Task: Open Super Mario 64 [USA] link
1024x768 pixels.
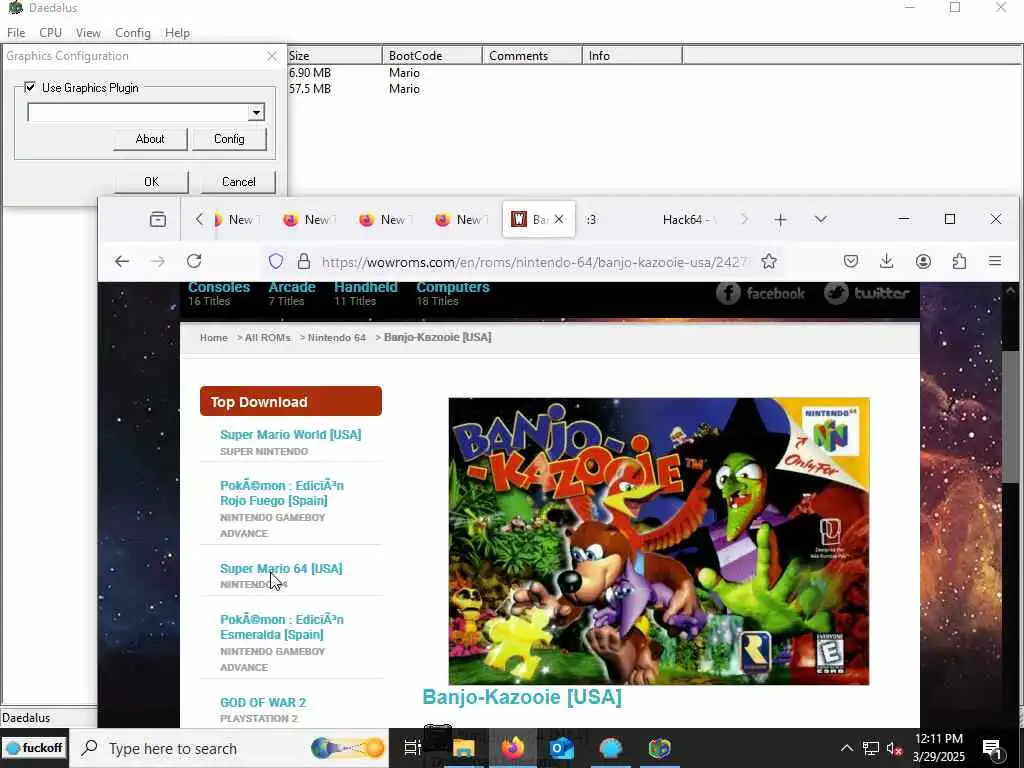Action: (281, 568)
